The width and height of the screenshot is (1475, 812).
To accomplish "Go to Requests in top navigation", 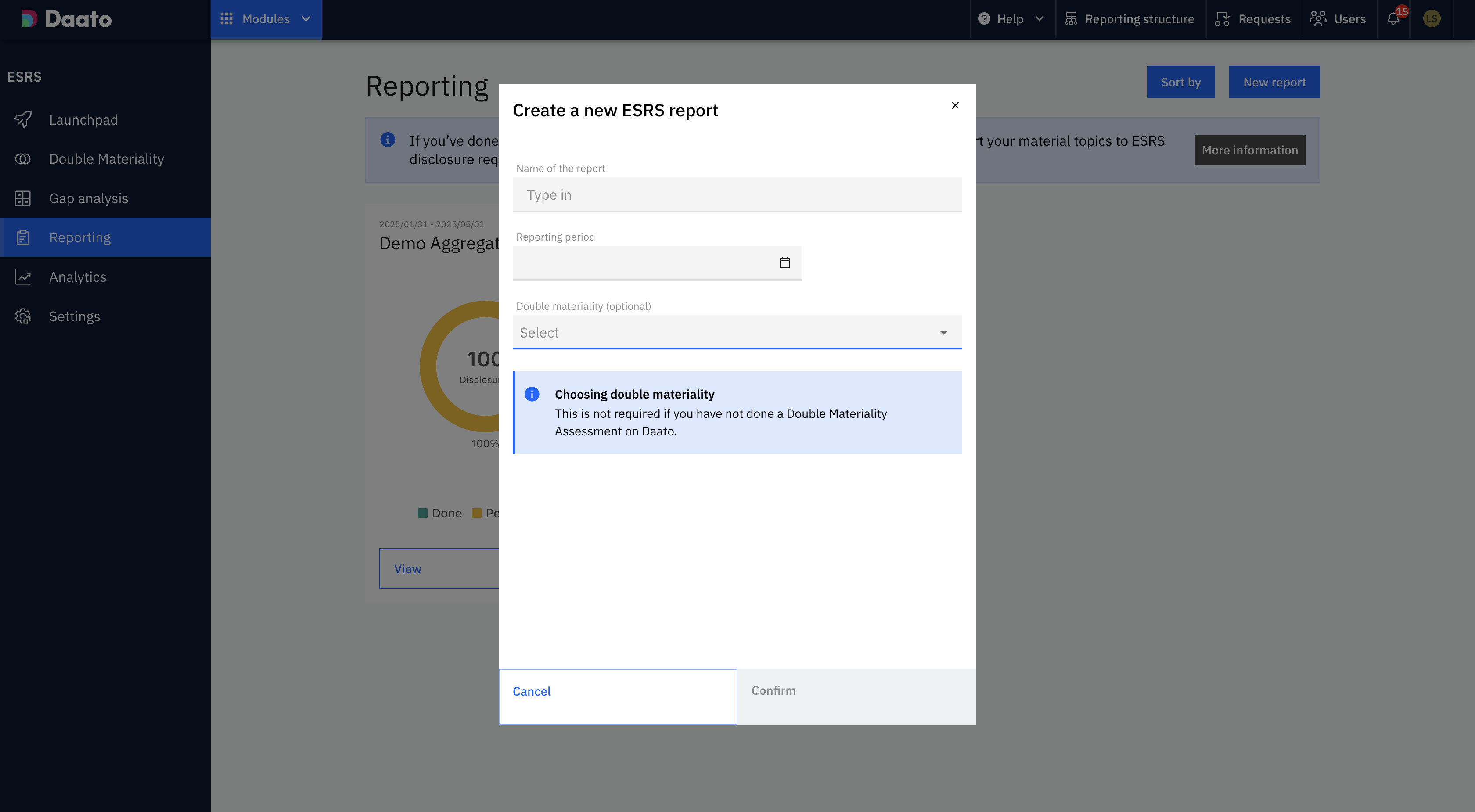I will 1253,19.
